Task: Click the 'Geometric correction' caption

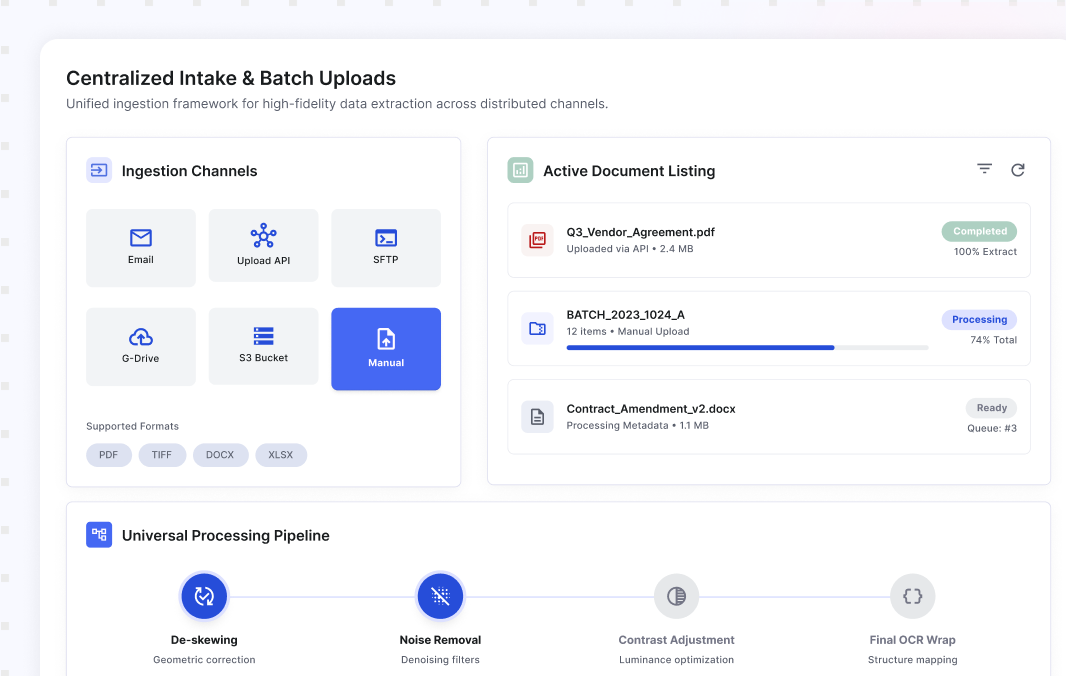Action: [x=204, y=660]
